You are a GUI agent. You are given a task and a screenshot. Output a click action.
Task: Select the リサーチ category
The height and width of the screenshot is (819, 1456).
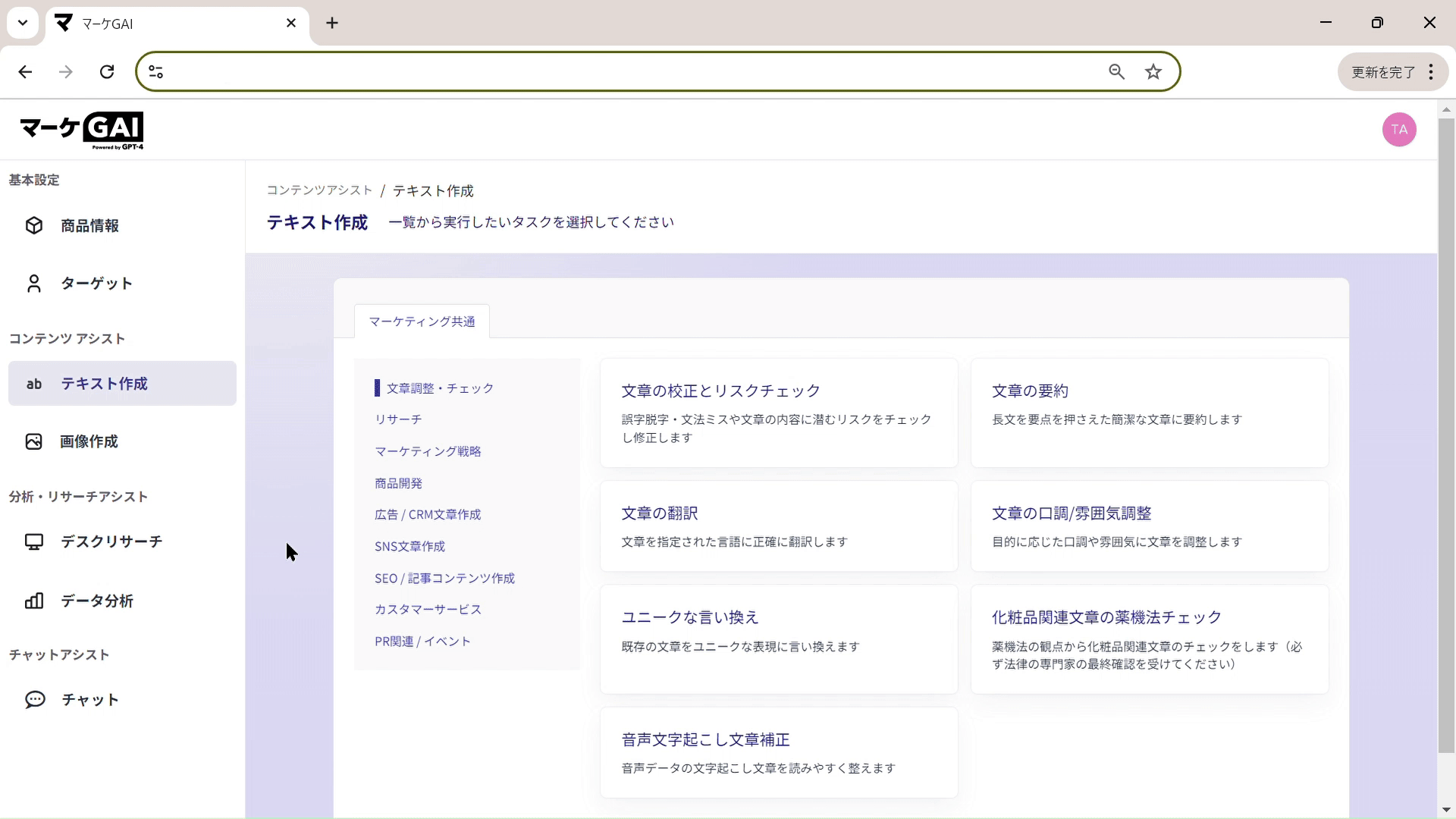(398, 419)
